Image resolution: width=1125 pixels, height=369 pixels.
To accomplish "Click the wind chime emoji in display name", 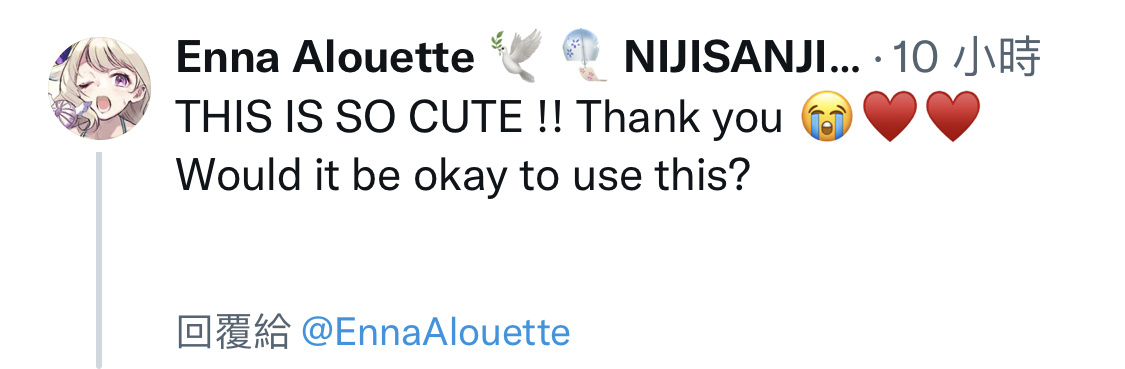I will pyautogui.click(x=584, y=56).
